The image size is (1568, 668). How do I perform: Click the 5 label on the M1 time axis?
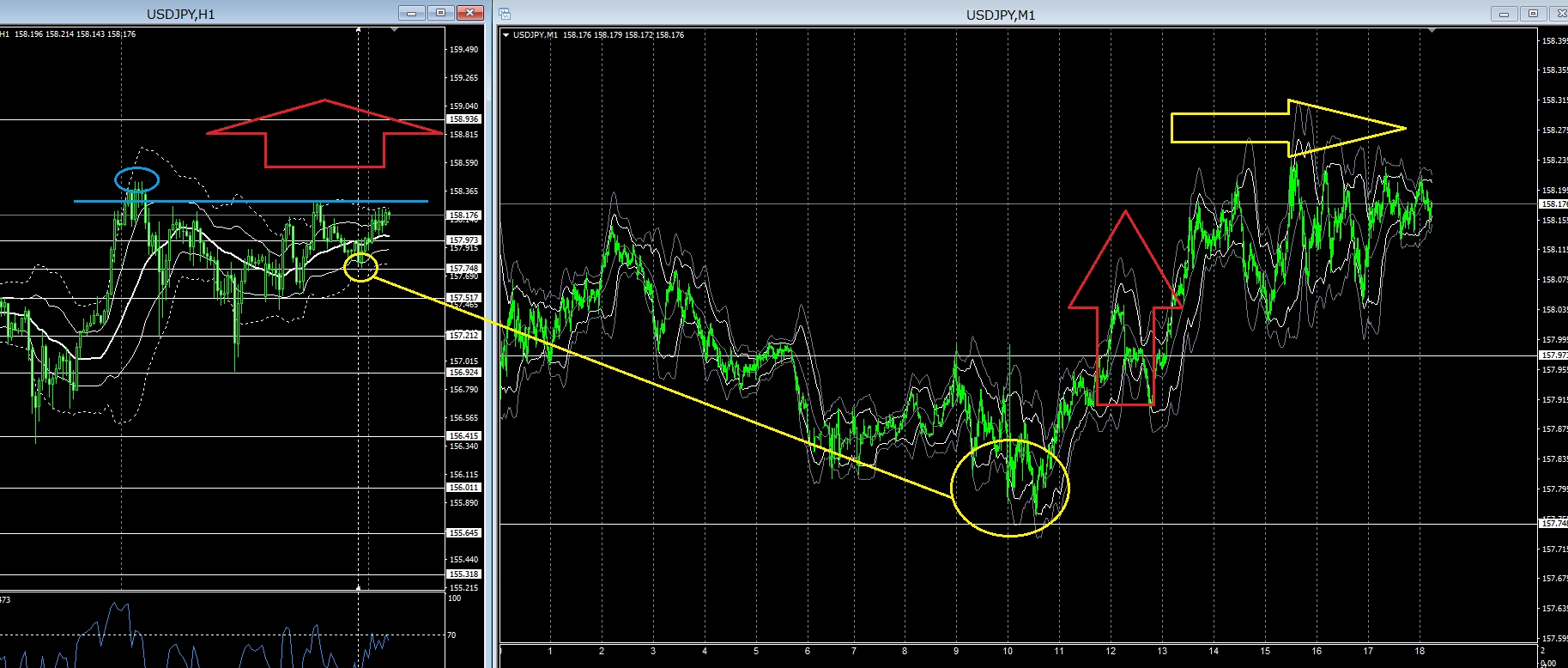pos(756,652)
